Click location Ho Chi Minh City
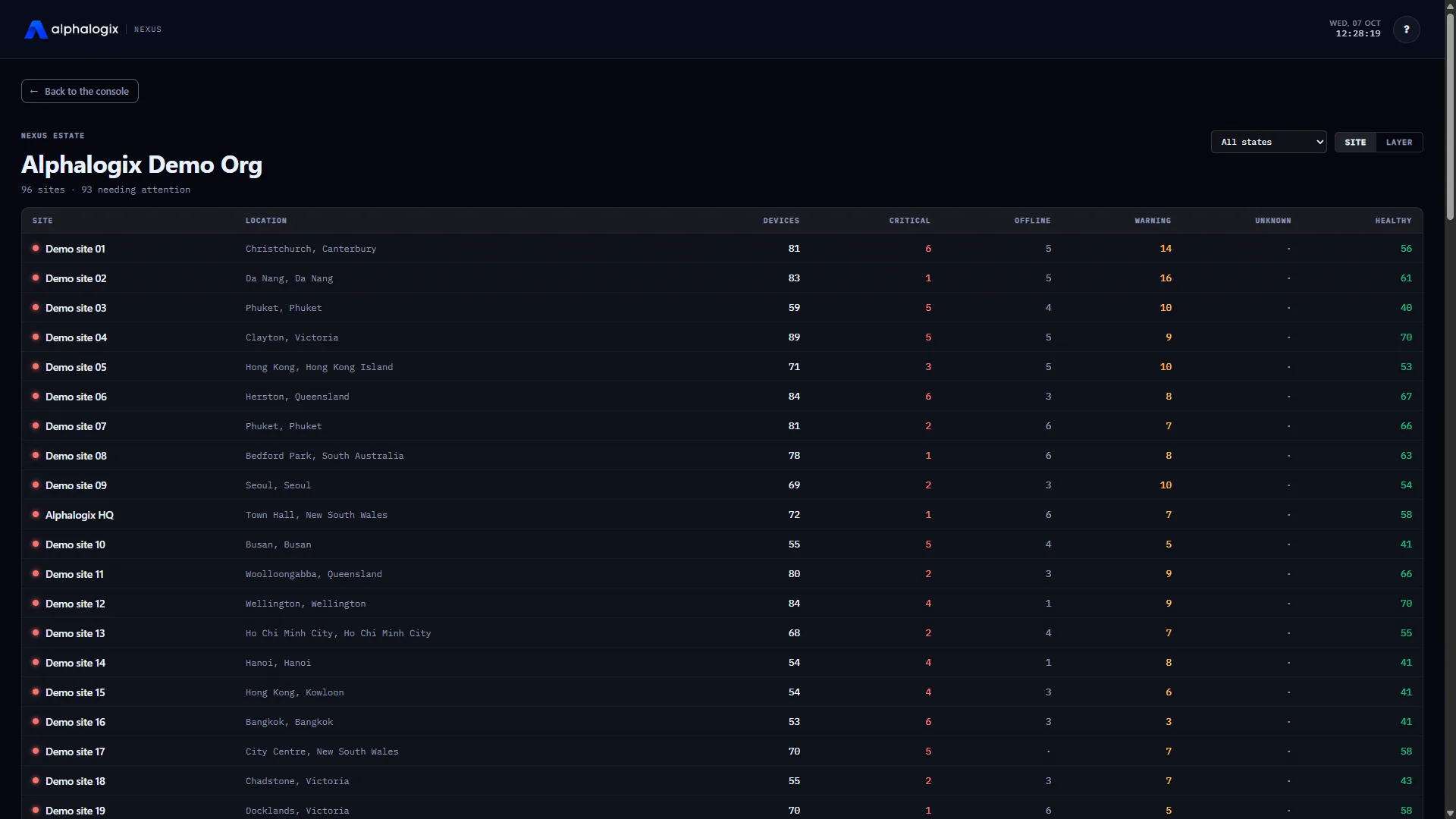Image resolution: width=1456 pixels, height=819 pixels. [338, 633]
